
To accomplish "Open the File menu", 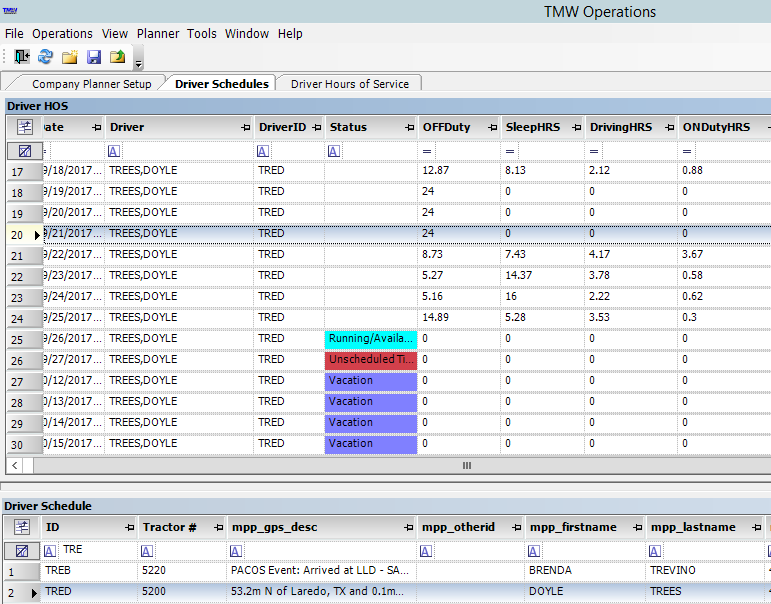I will coord(14,33).
